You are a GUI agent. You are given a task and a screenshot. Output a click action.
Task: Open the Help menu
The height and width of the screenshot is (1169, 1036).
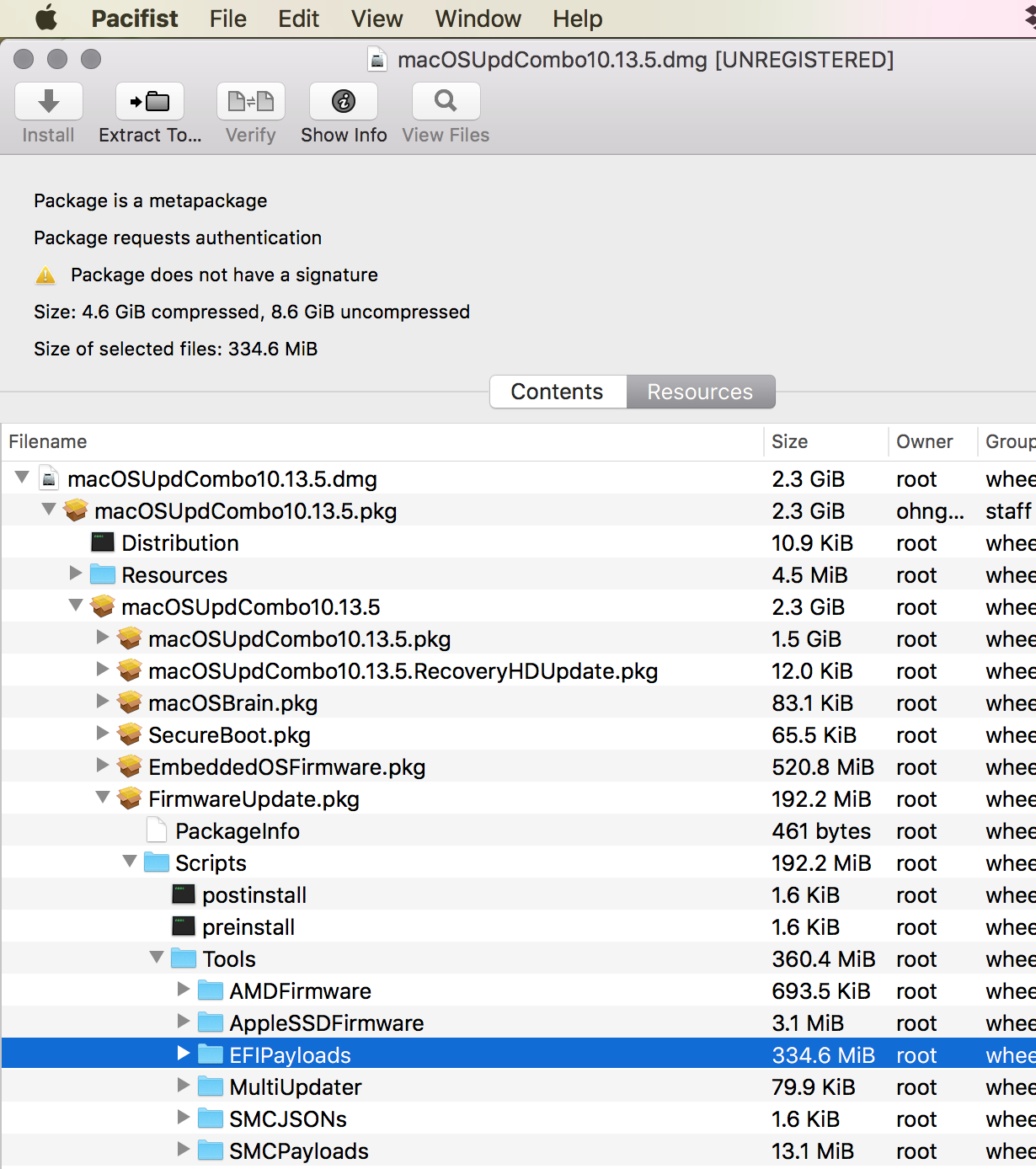578,19
